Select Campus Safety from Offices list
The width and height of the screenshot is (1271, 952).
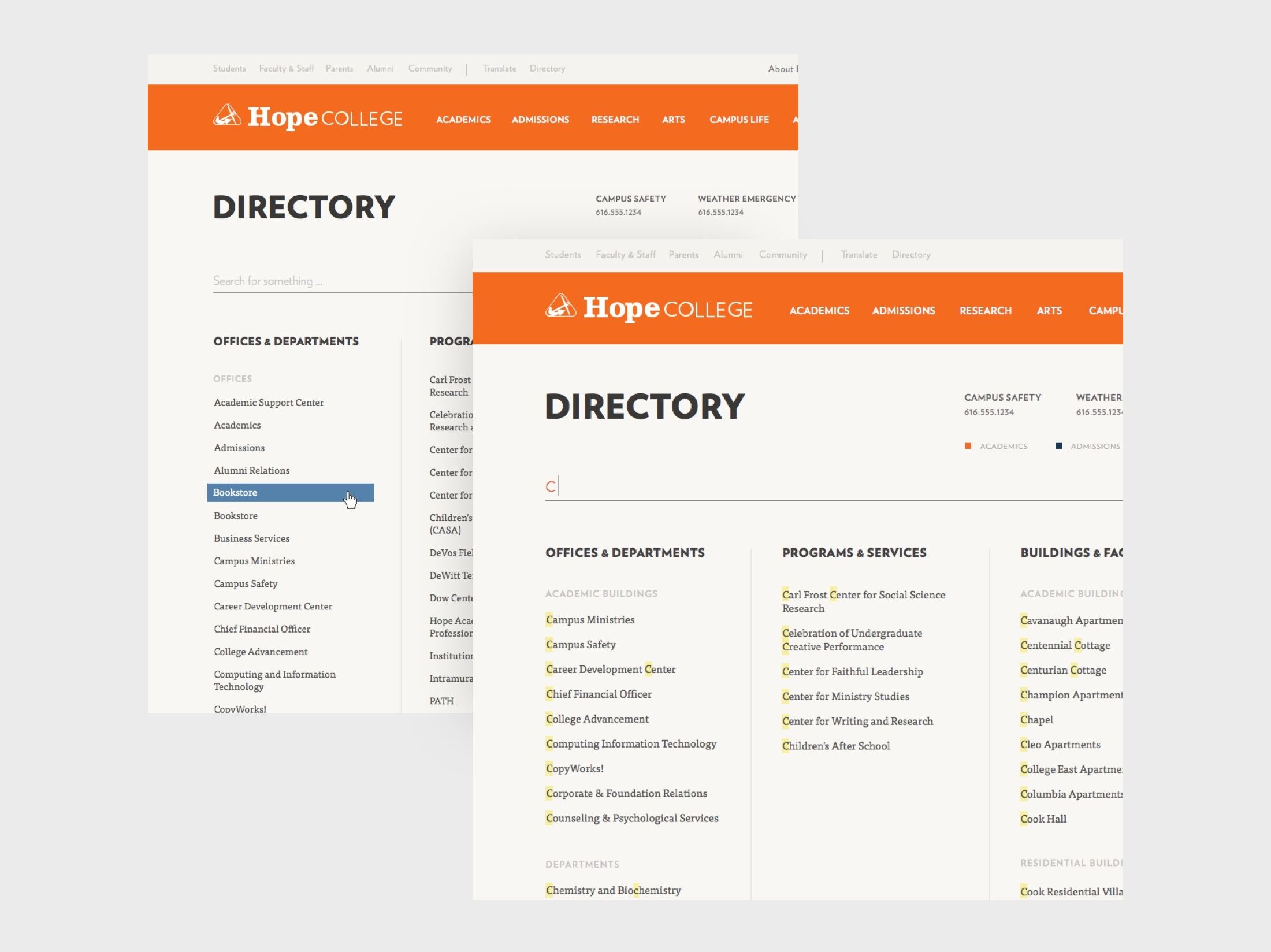pos(246,583)
